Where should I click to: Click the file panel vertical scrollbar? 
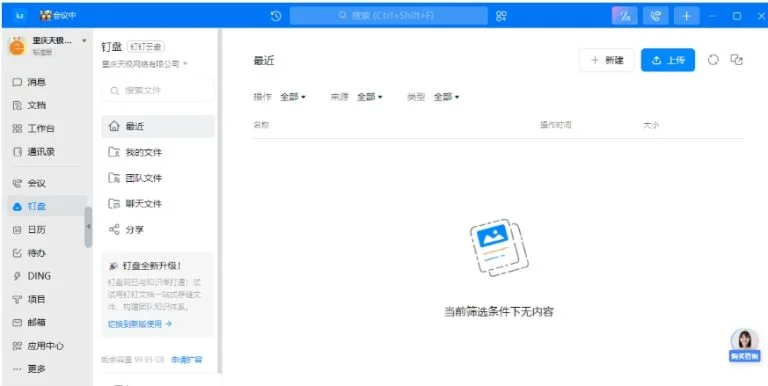(220, 201)
